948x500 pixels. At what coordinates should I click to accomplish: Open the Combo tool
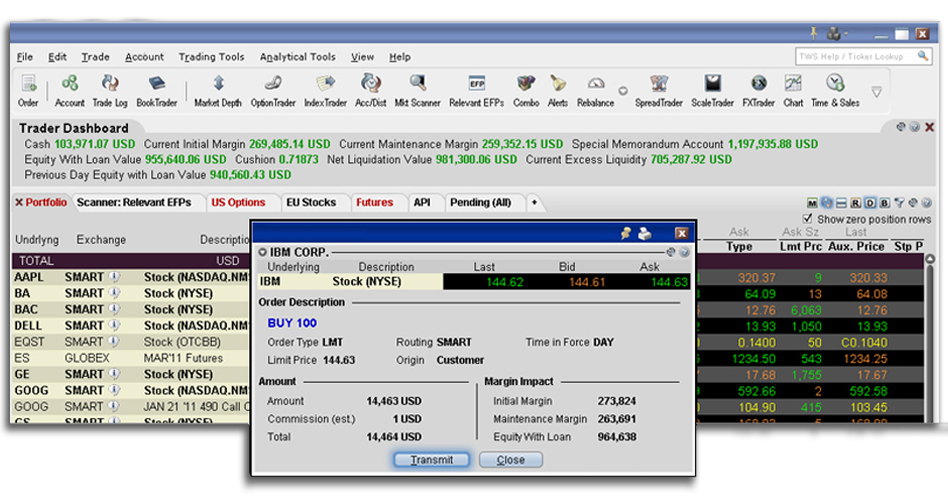point(526,91)
